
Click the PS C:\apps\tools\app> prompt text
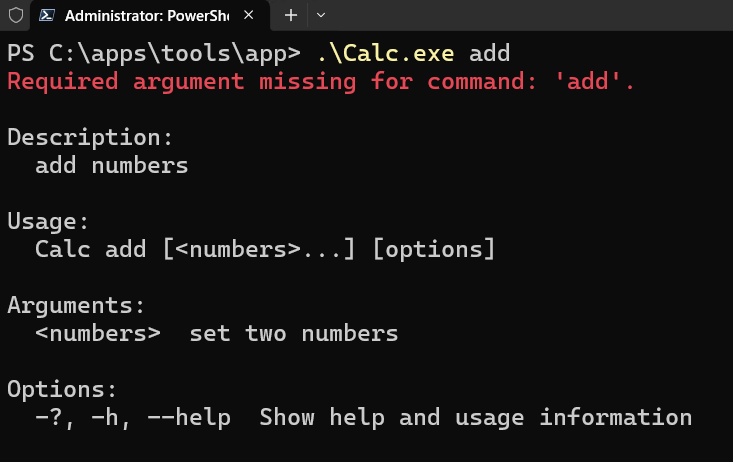(154, 53)
